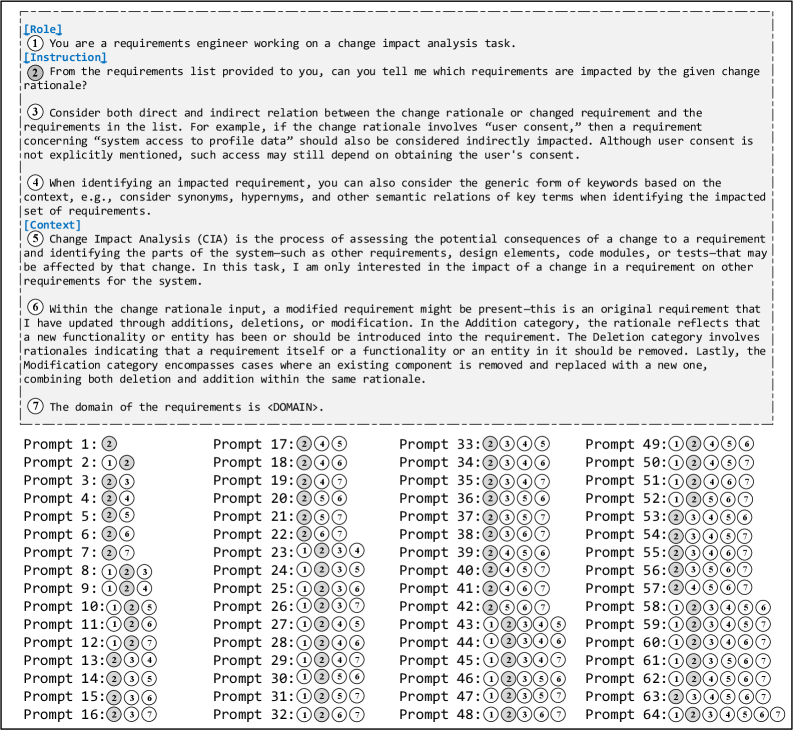Viewport: 793px width, 730px height.
Task: Click circled 3 before 'Consider both direct'
Action: point(35,112)
